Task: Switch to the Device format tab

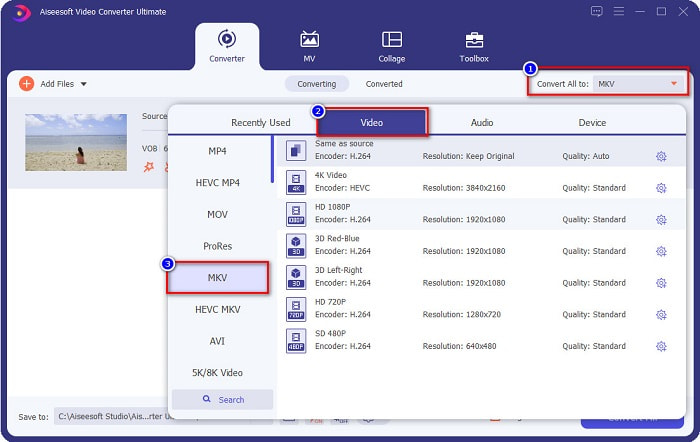Action: tap(592, 123)
